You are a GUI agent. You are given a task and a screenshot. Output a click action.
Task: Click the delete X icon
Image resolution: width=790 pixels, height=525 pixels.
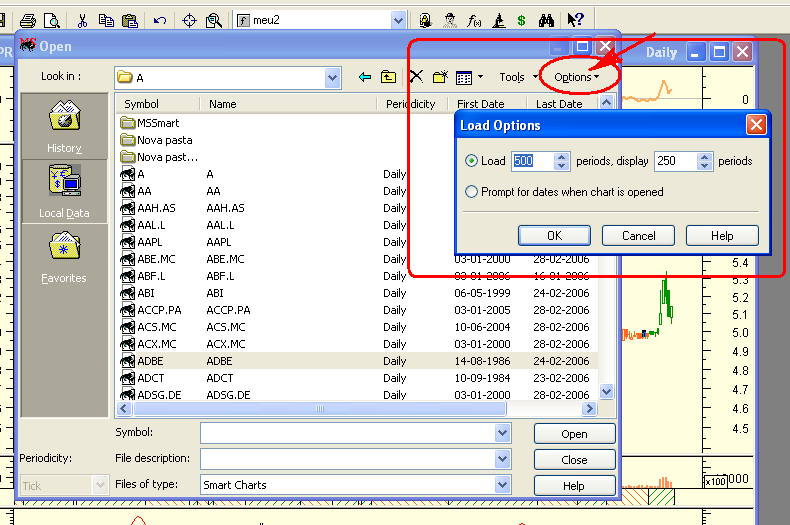pos(416,77)
